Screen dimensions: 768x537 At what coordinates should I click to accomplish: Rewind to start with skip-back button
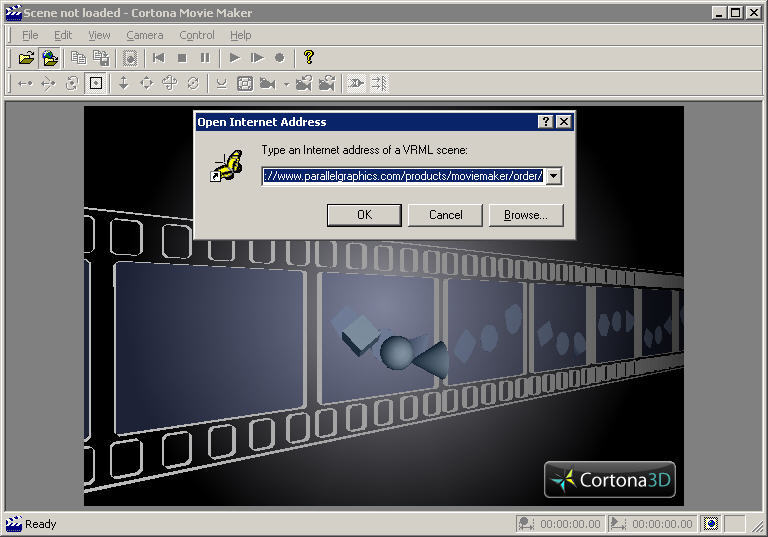tap(159, 58)
